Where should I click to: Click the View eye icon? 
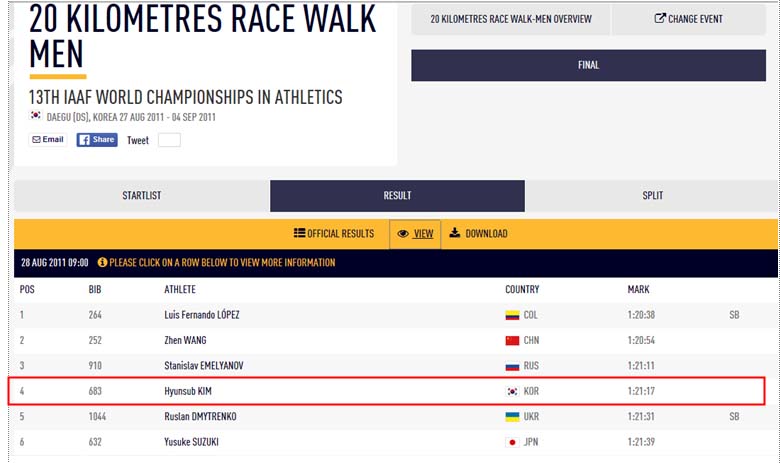403,234
